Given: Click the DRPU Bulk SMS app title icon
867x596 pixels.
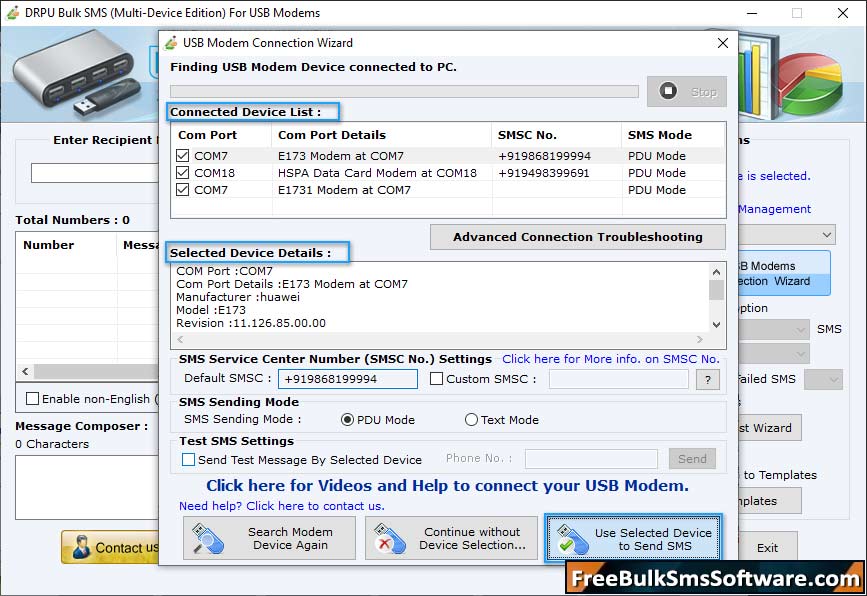Looking at the screenshot, I should click(x=13, y=13).
